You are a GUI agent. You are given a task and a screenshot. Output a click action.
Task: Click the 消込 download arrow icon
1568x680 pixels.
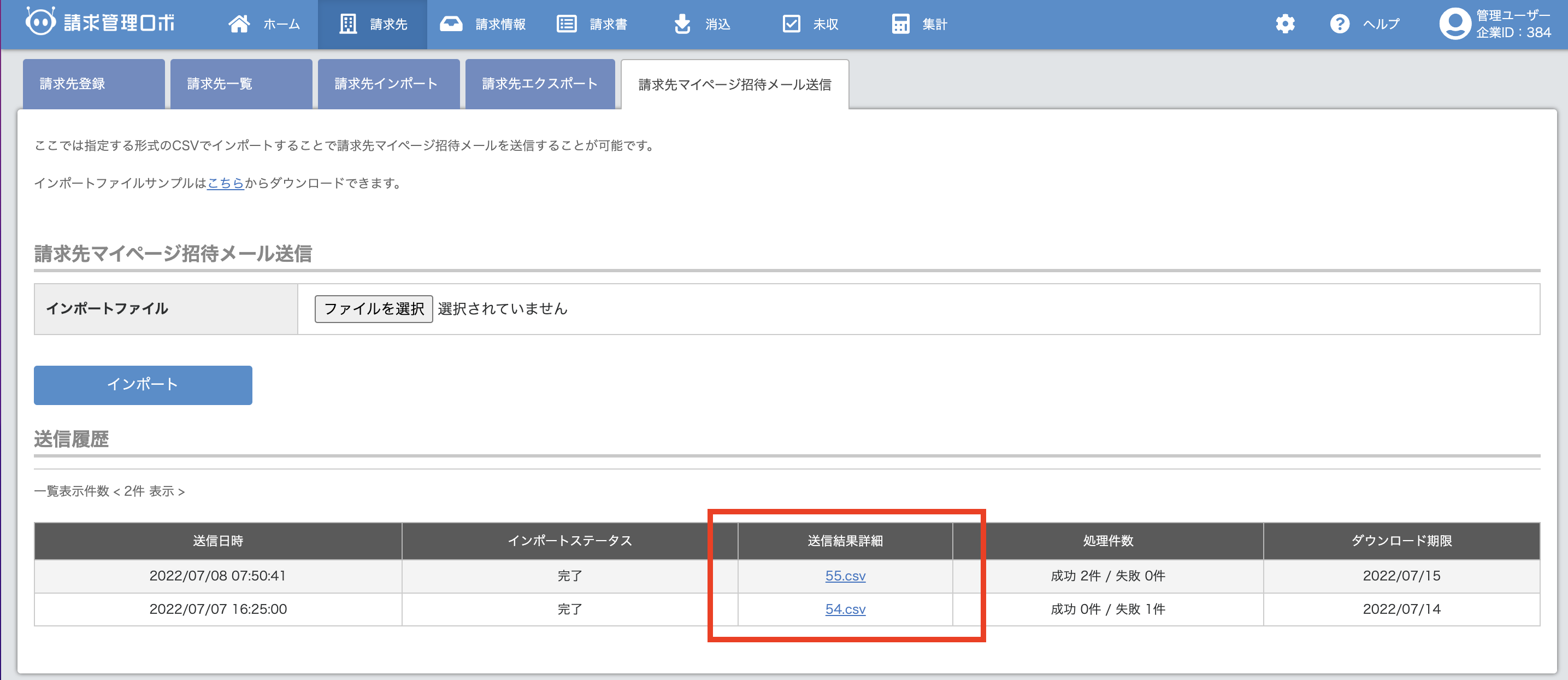point(682,24)
